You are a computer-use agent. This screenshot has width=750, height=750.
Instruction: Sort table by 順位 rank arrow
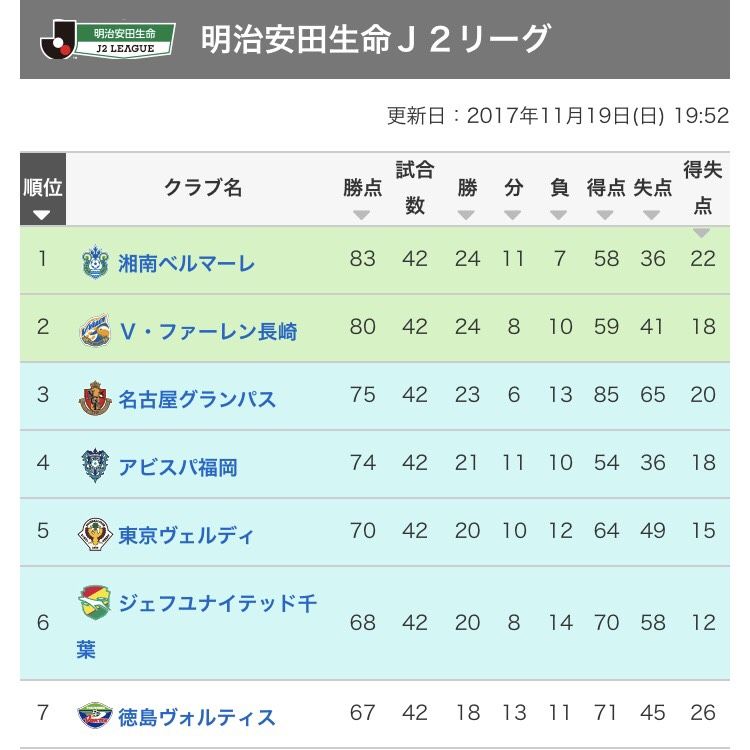[x=42, y=215]
